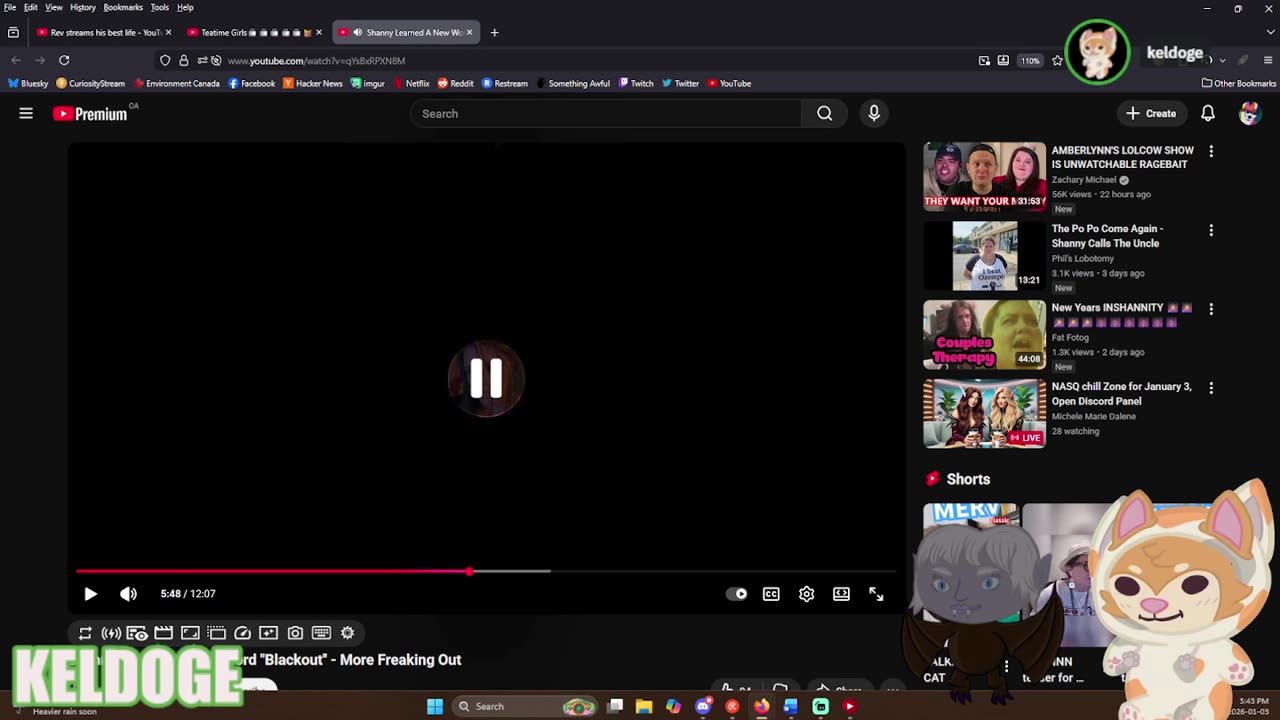Open options for New Years INSHANNITY video
The height and width of the screenshot is (720, 1280).
1211,309
